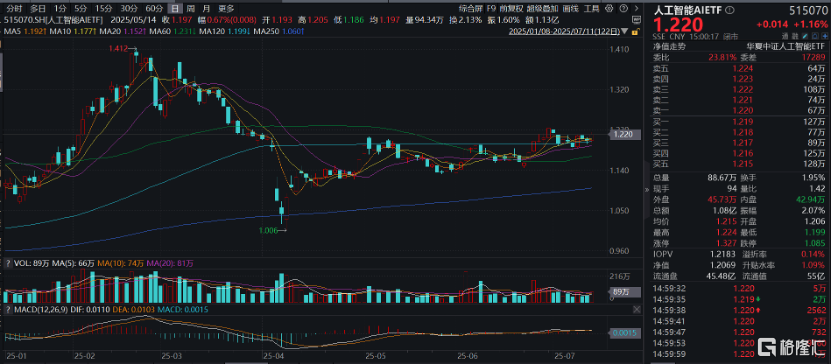Click the 买五 1.215 order row
832x364 pixels.
click(x=739, y=164)
